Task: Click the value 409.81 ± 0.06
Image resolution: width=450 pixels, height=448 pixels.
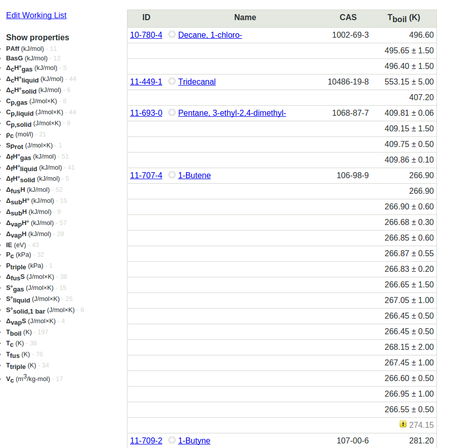Action: tap(409, 113)
